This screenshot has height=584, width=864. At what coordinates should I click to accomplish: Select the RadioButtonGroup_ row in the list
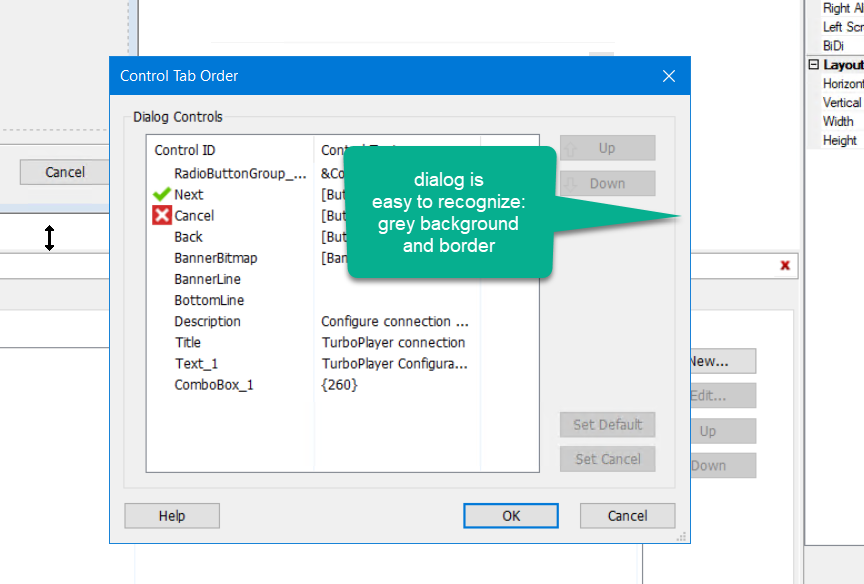click(x=240, y=173)
